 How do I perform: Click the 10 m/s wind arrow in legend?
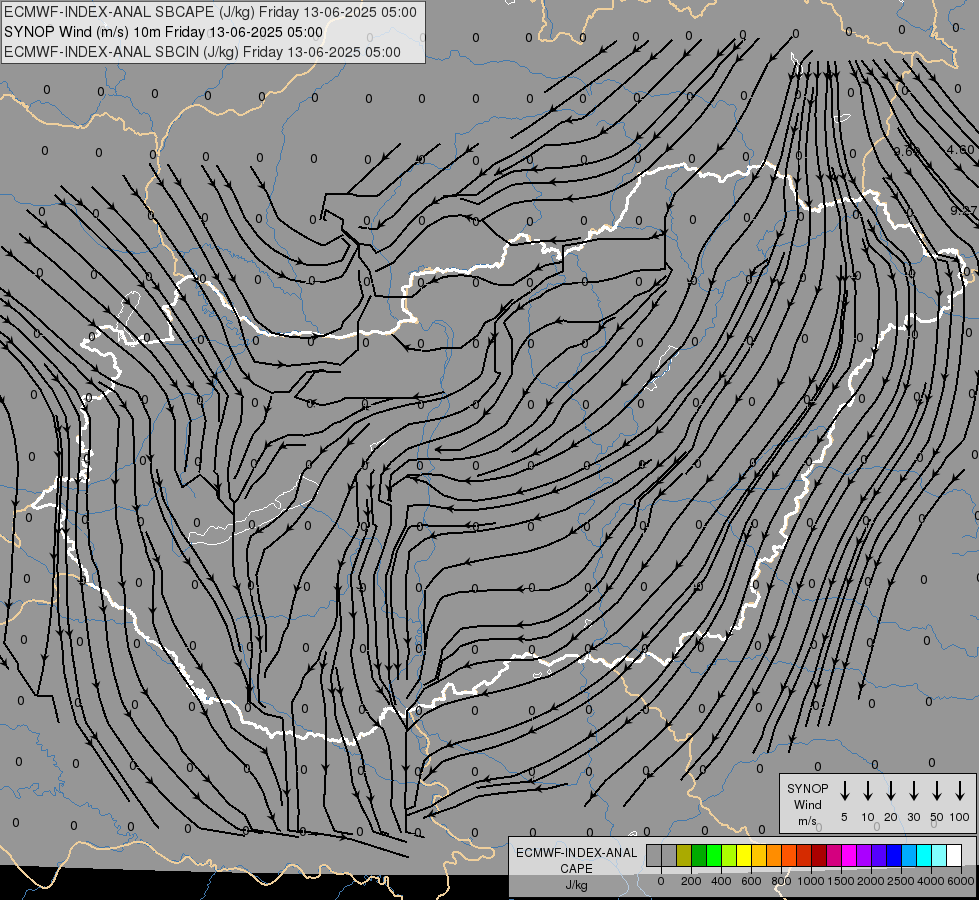[867, 791]
